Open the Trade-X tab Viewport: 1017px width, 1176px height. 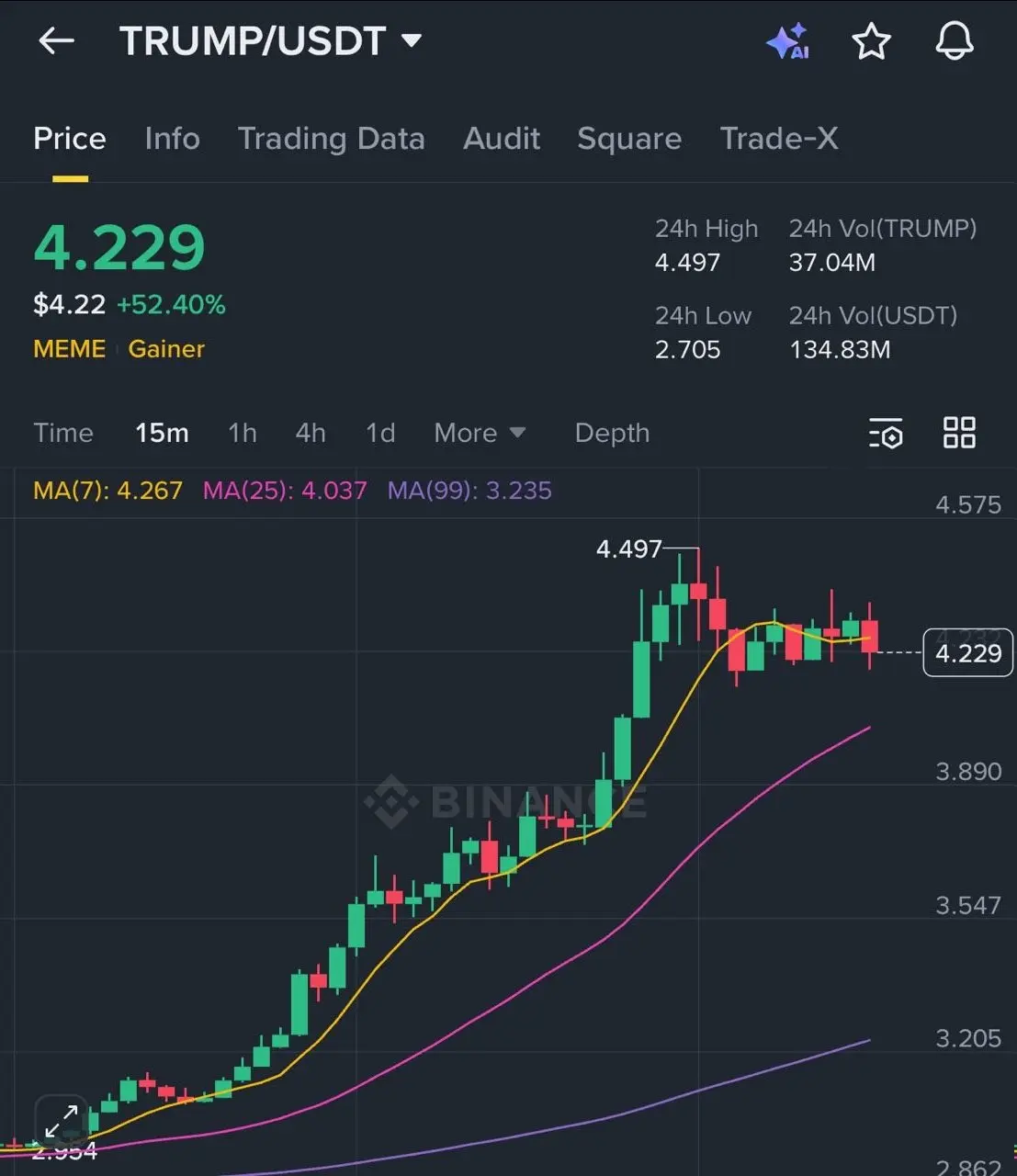point(779,139)
